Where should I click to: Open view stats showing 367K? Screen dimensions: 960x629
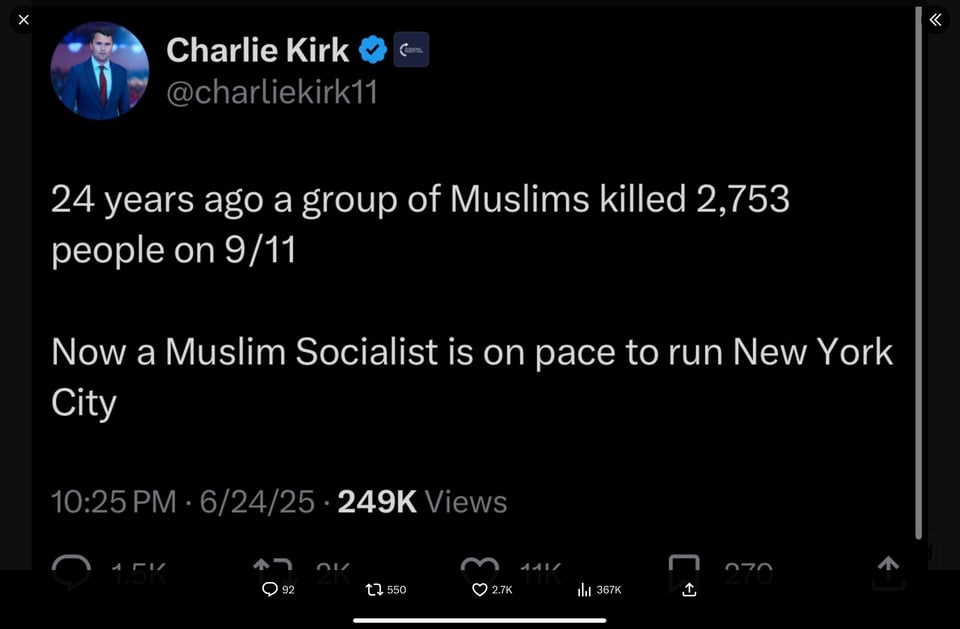586,590
